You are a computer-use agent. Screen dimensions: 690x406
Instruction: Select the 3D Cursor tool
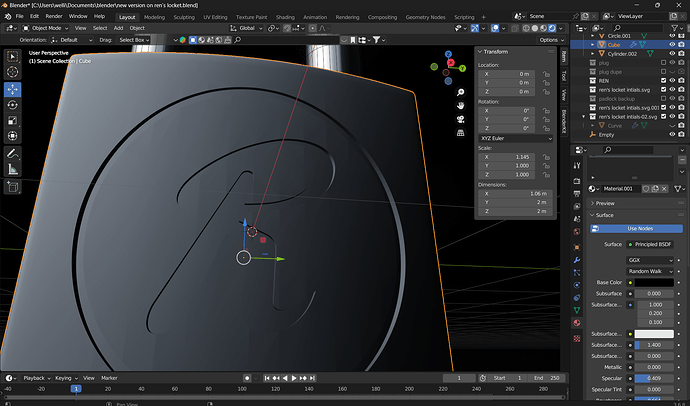[x=12, y=72]
